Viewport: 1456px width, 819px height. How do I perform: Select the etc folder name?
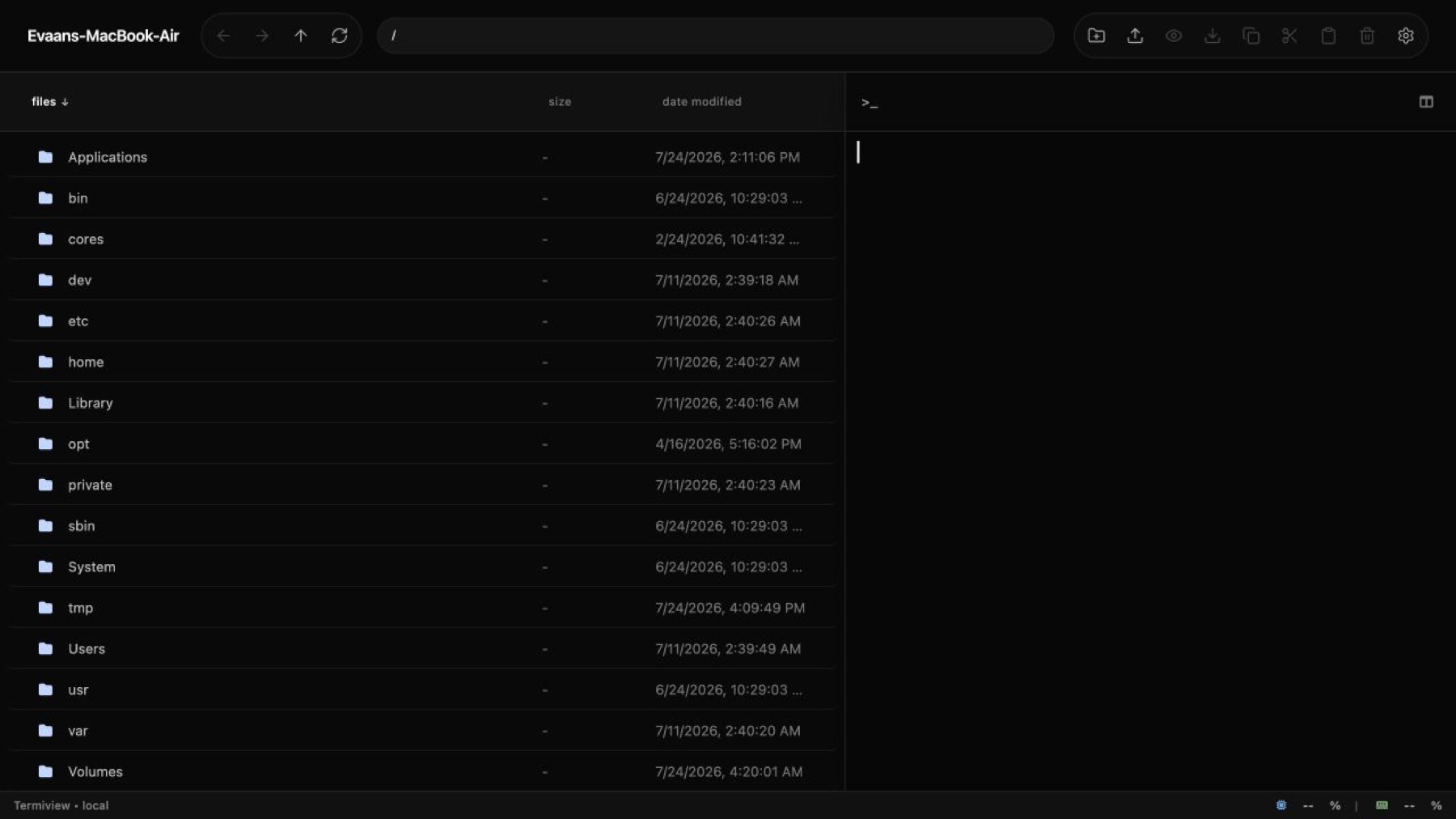pyautogui.click(x=78, y=321)
